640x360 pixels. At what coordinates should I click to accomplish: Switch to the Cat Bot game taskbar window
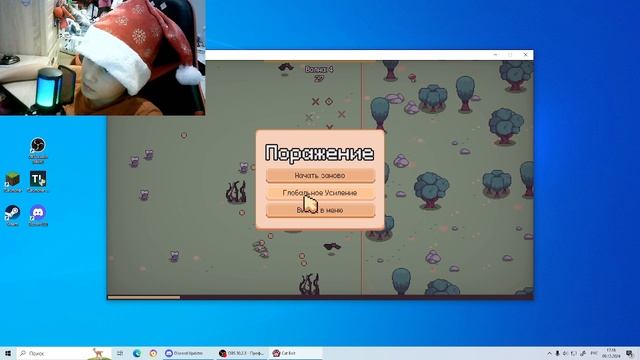(296, 353)
